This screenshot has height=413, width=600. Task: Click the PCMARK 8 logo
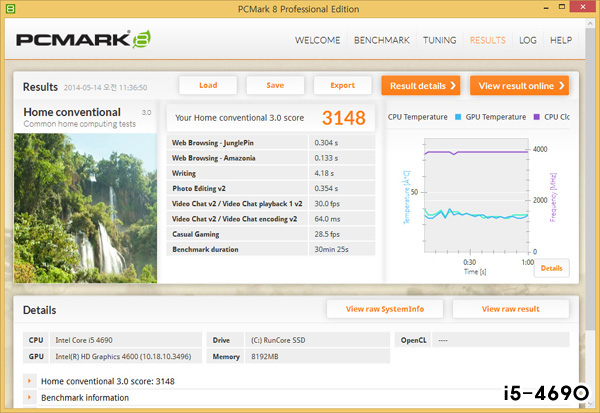click(x=83, y=39)
